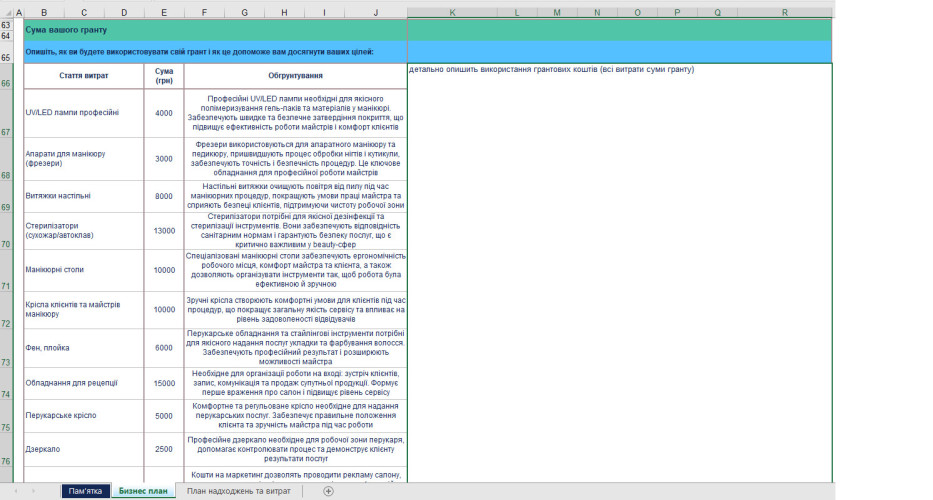Select row 66 header
Screen dimensions: 933x500
6,83
